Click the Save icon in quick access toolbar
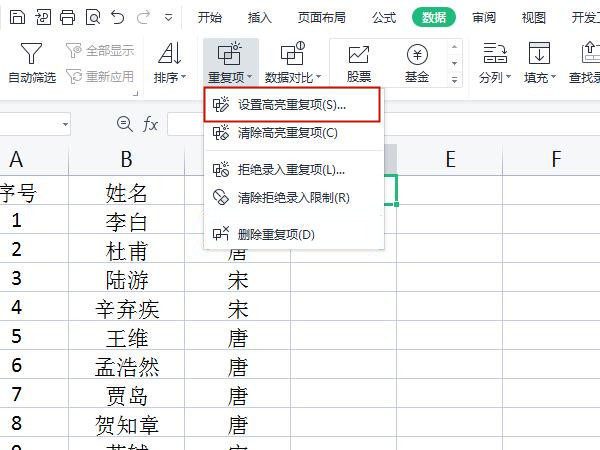Image resolution: width=600 pixels, height=450 pixels. tap(16, 17)
